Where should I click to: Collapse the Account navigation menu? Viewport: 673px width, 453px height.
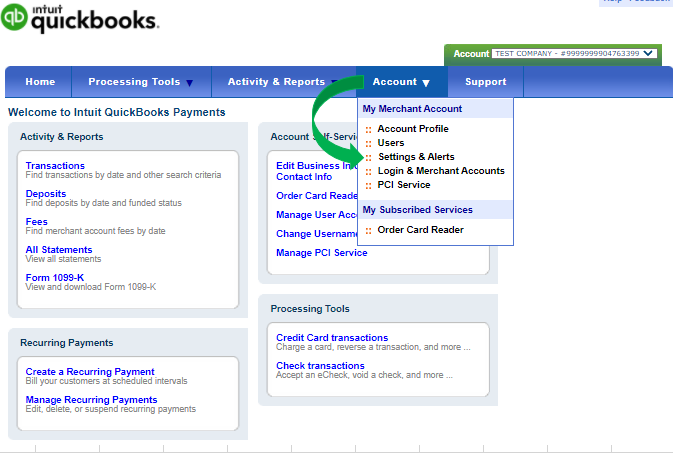pos(401,82)
